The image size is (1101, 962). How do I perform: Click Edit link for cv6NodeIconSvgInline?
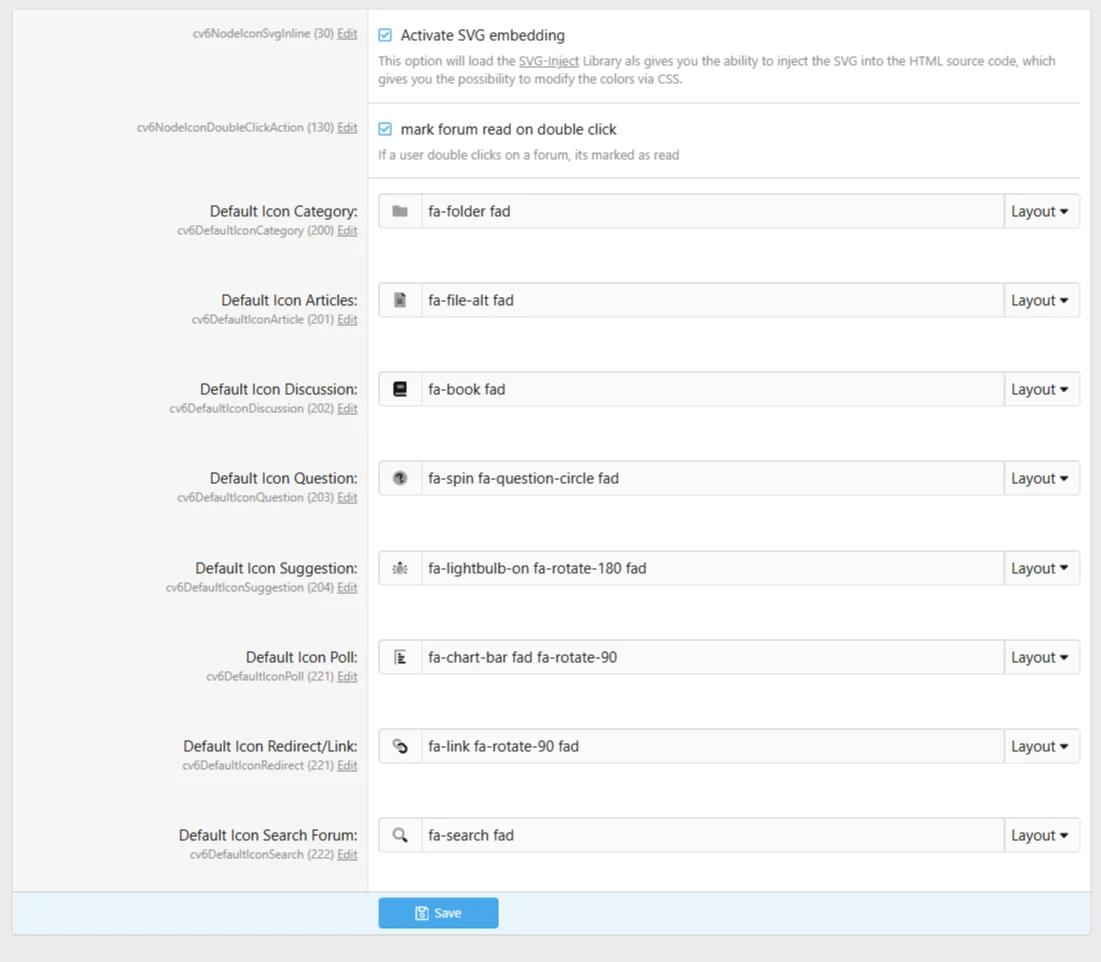347,34
